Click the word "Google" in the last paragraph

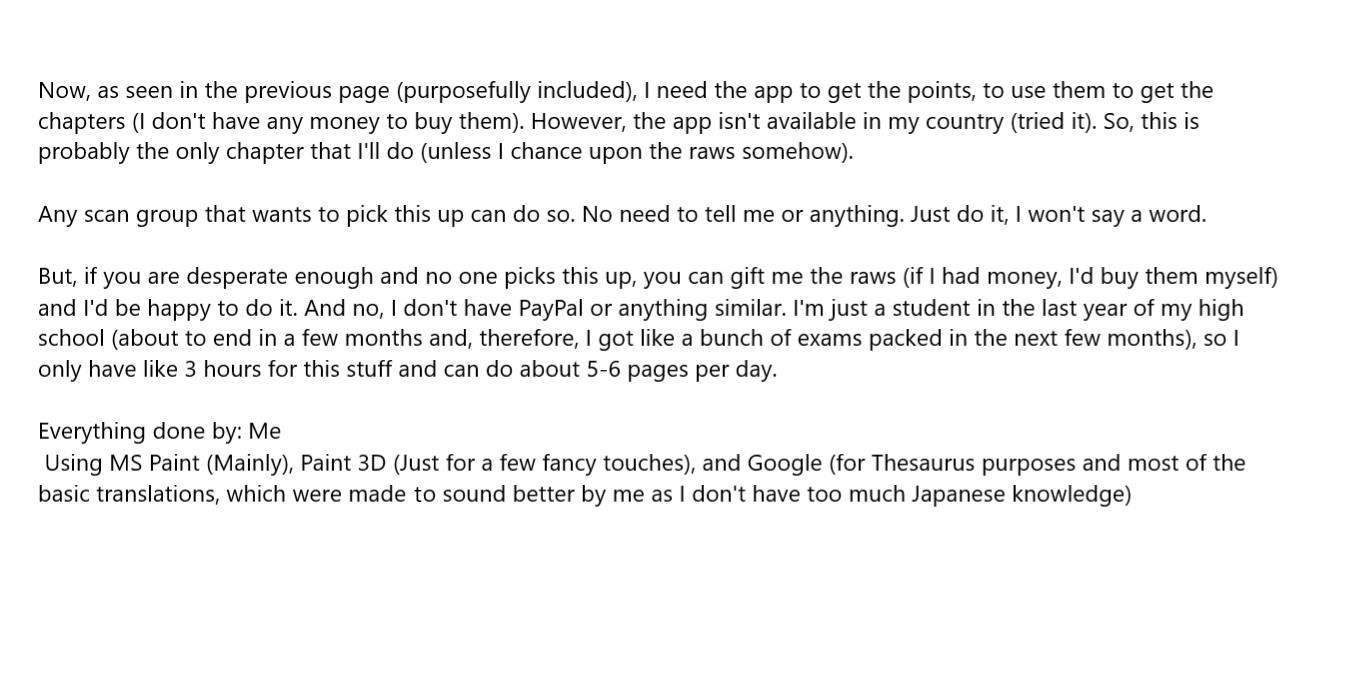[x=785, y=463]
